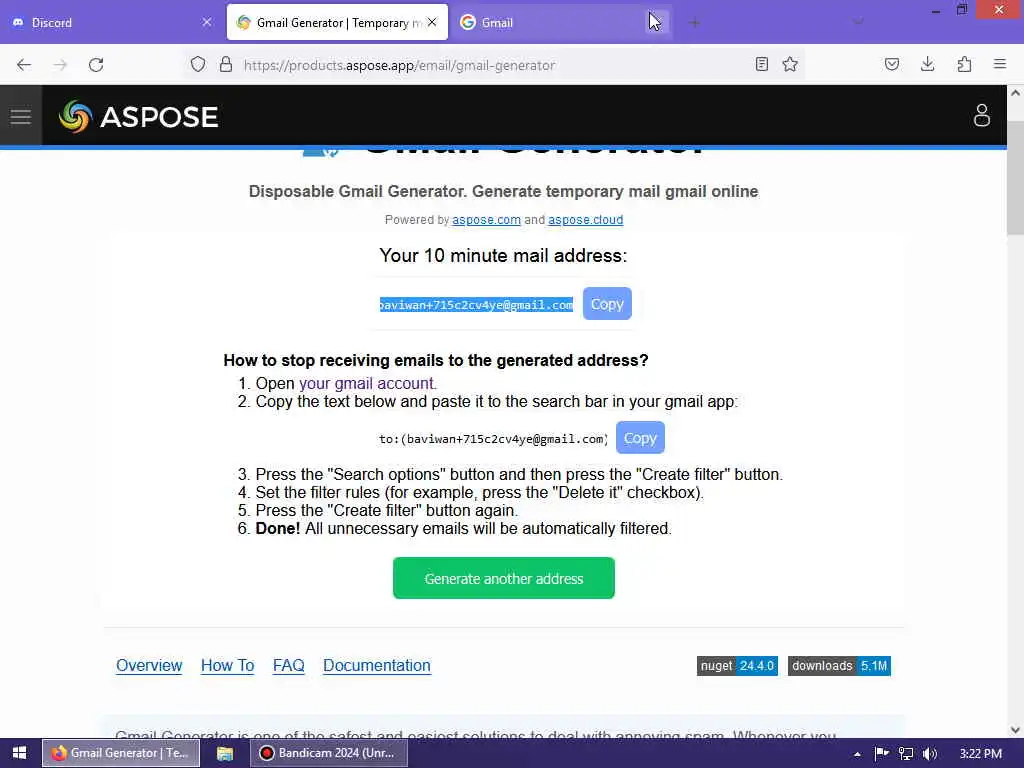Click the address bar URL field

(496, 65)
